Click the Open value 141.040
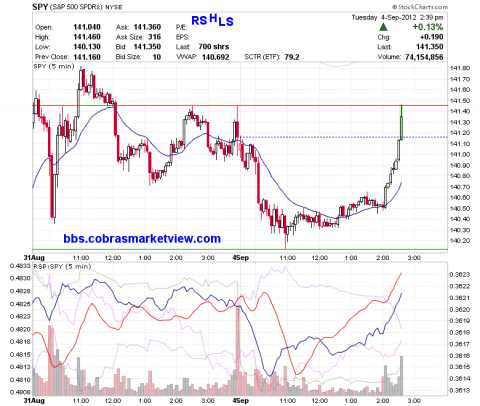The image size is (480, 406). tap(87, 27)
